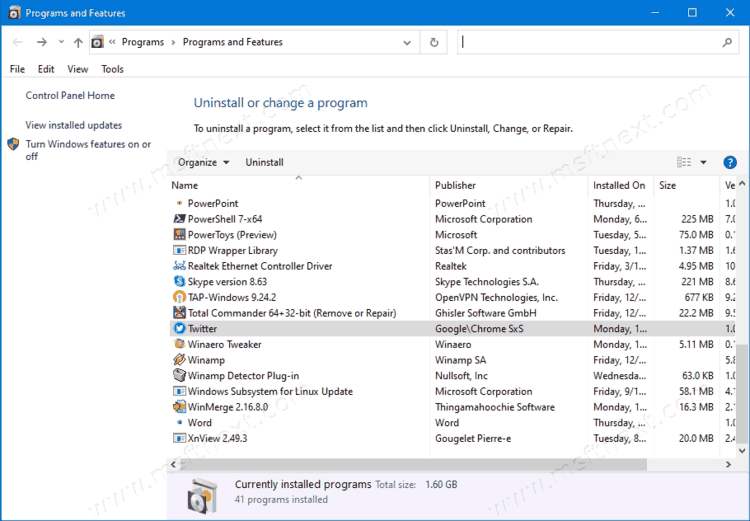The image size is (750, 521).
Task: Click the address bar Control Panel icon
Action: pos(98,42)
